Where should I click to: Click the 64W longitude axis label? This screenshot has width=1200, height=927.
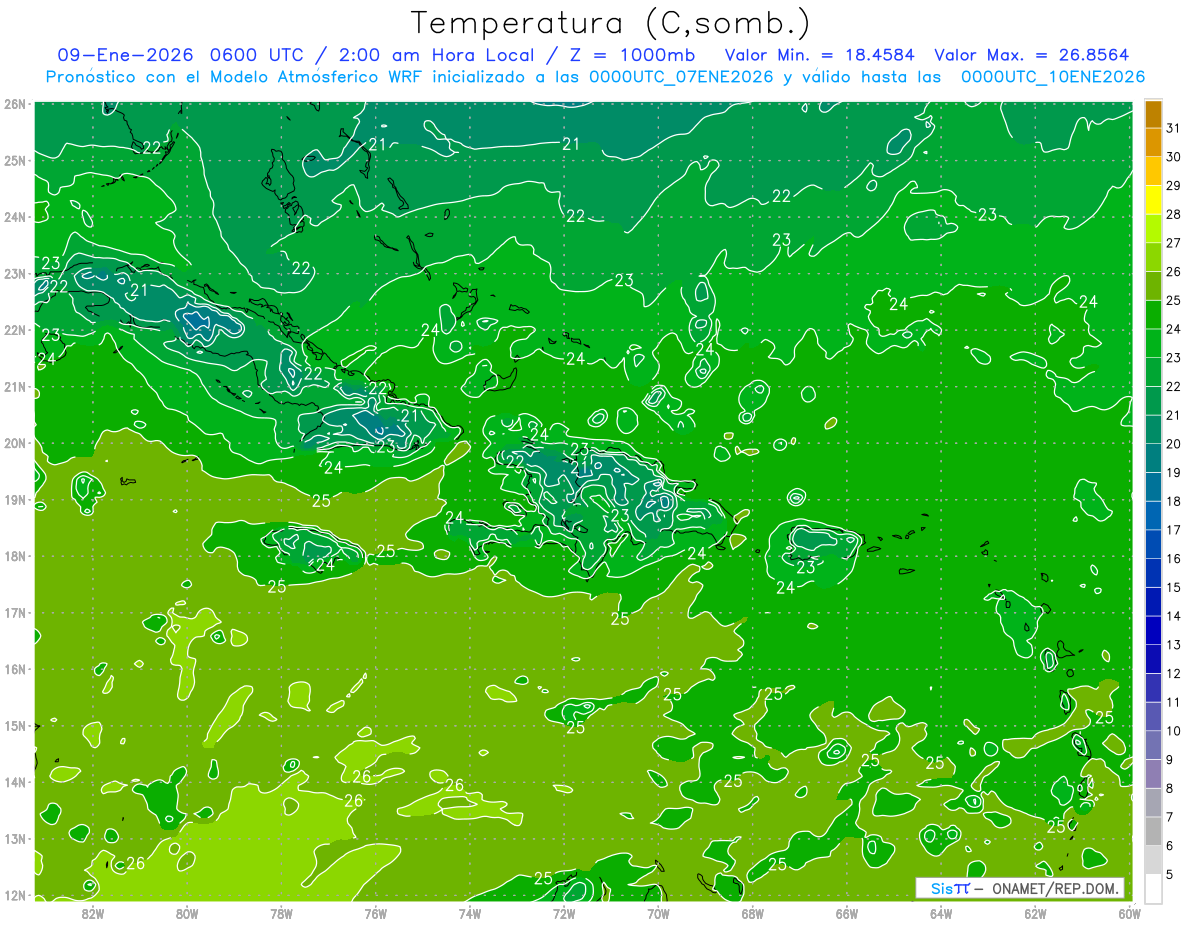click(941, 913)
